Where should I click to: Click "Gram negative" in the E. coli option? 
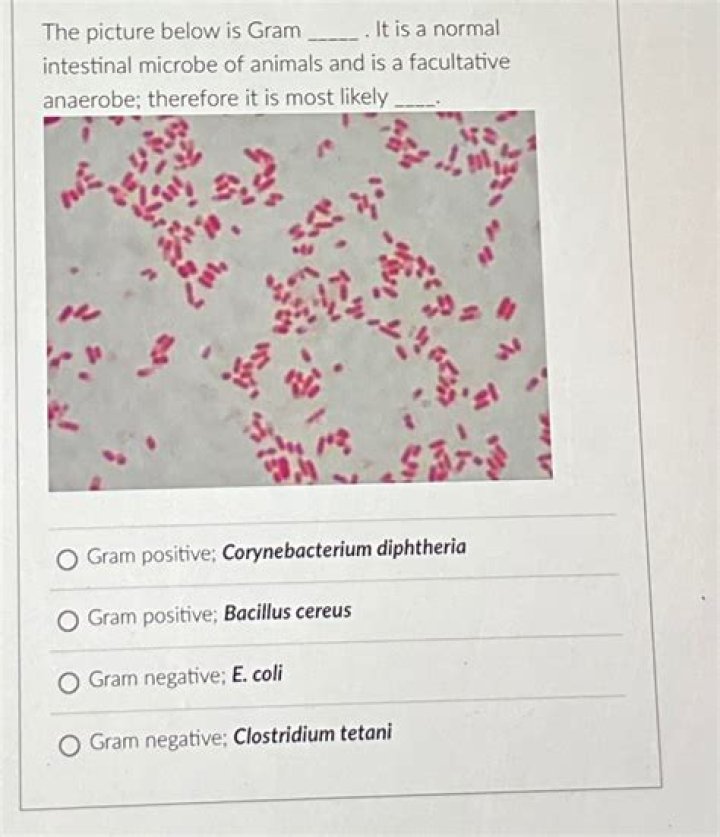(157, 678)
